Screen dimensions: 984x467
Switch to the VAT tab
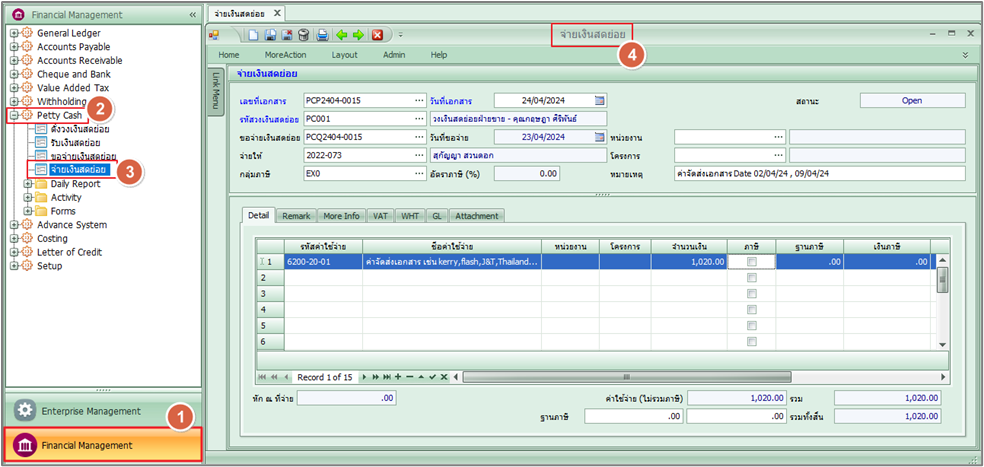[x=380, y=215]
